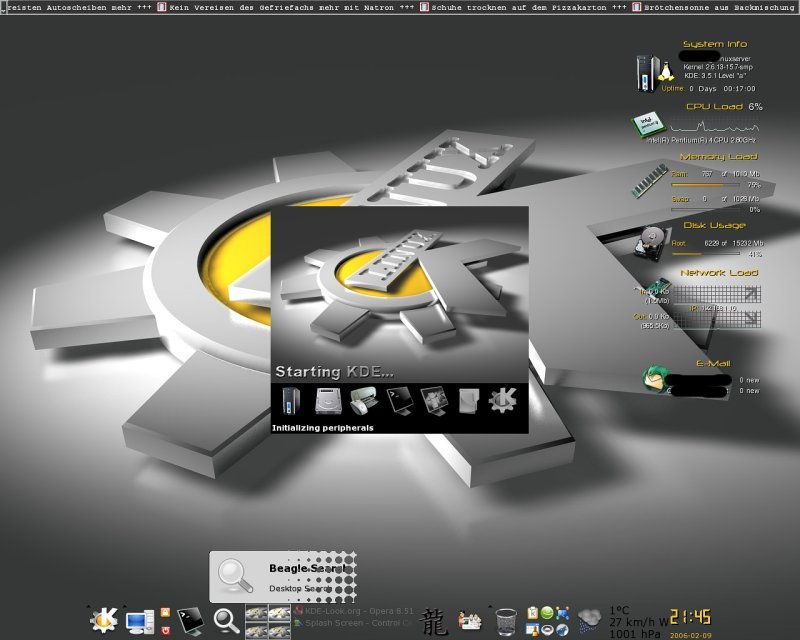Open the Klipper clipboard tray icon
Screen dimensions: 800x640
click(x=532, y=613)
